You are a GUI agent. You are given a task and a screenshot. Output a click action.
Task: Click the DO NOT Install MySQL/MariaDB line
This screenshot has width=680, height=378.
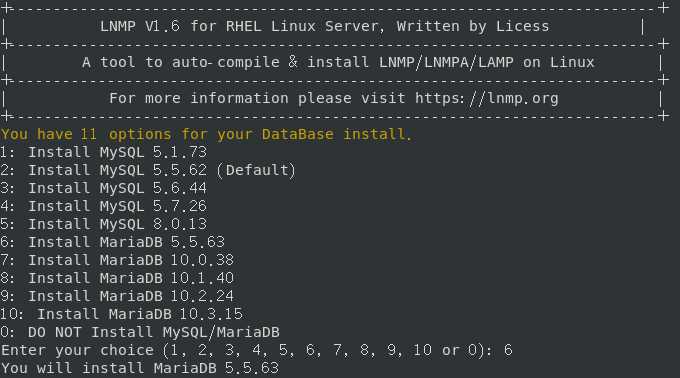pos(140,332)
